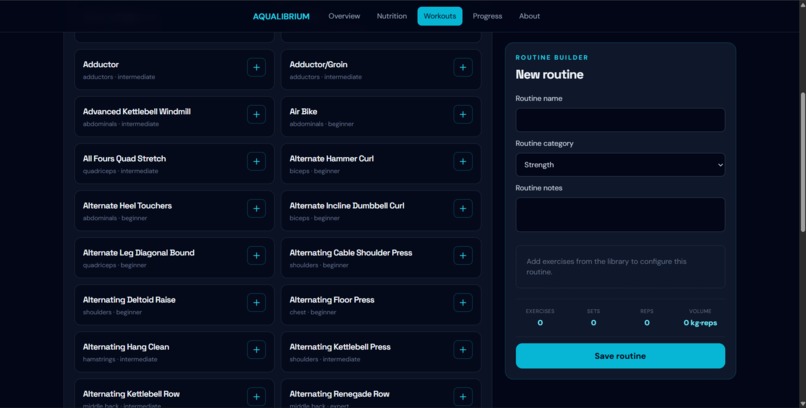This screenshot has height=408, width=806.
Task: Click the AQUALIBRIUM logo link
Action: 281,16
